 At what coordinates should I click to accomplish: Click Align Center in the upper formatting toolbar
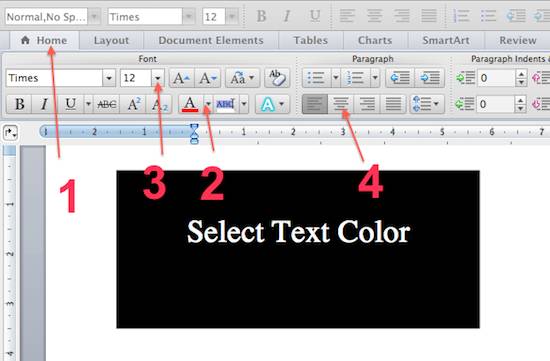[x=375, y=16]
